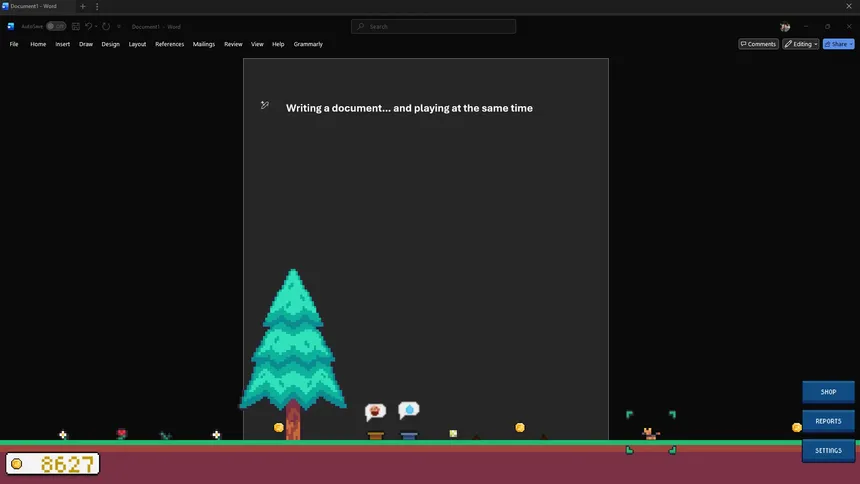
Task: Switch to the Grammarly tab
Action: click(x=308, y=44)
